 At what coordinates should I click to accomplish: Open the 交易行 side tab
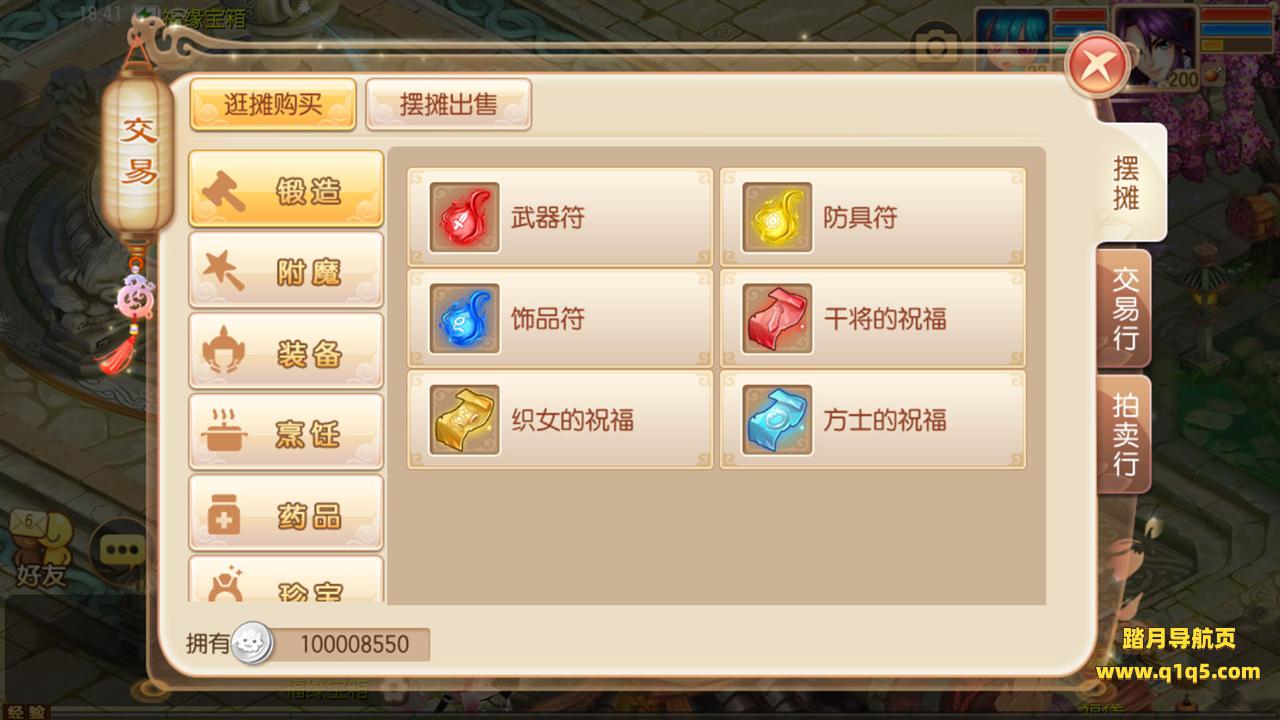[1125, 308]
